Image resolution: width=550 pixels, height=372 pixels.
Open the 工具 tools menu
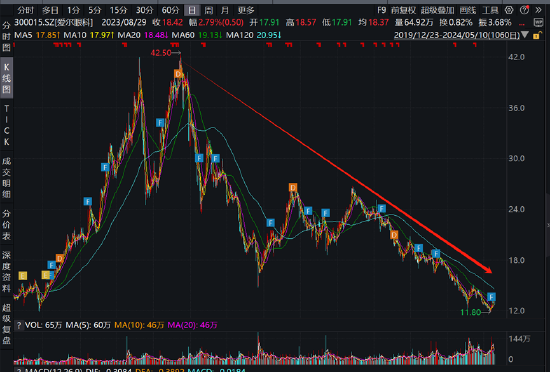[490, 10]
